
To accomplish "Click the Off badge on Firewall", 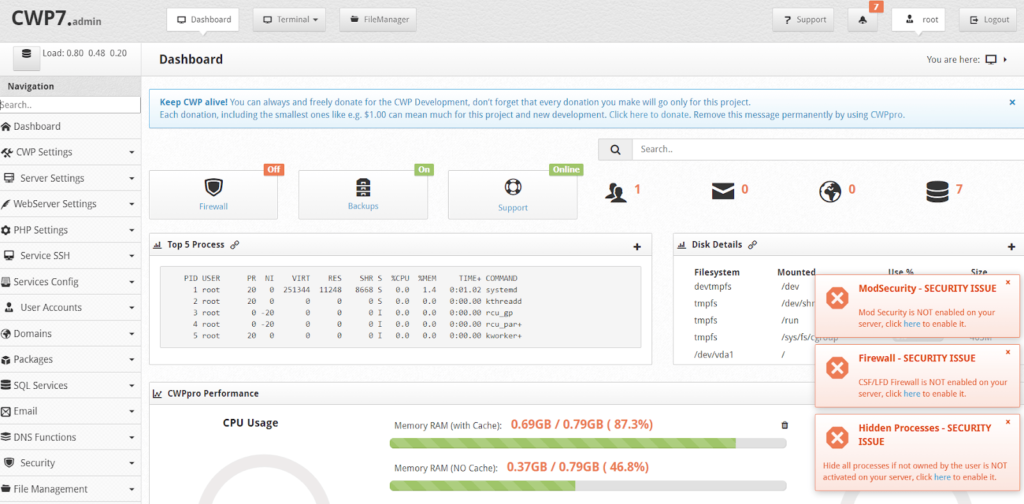I will coord(274,170).
